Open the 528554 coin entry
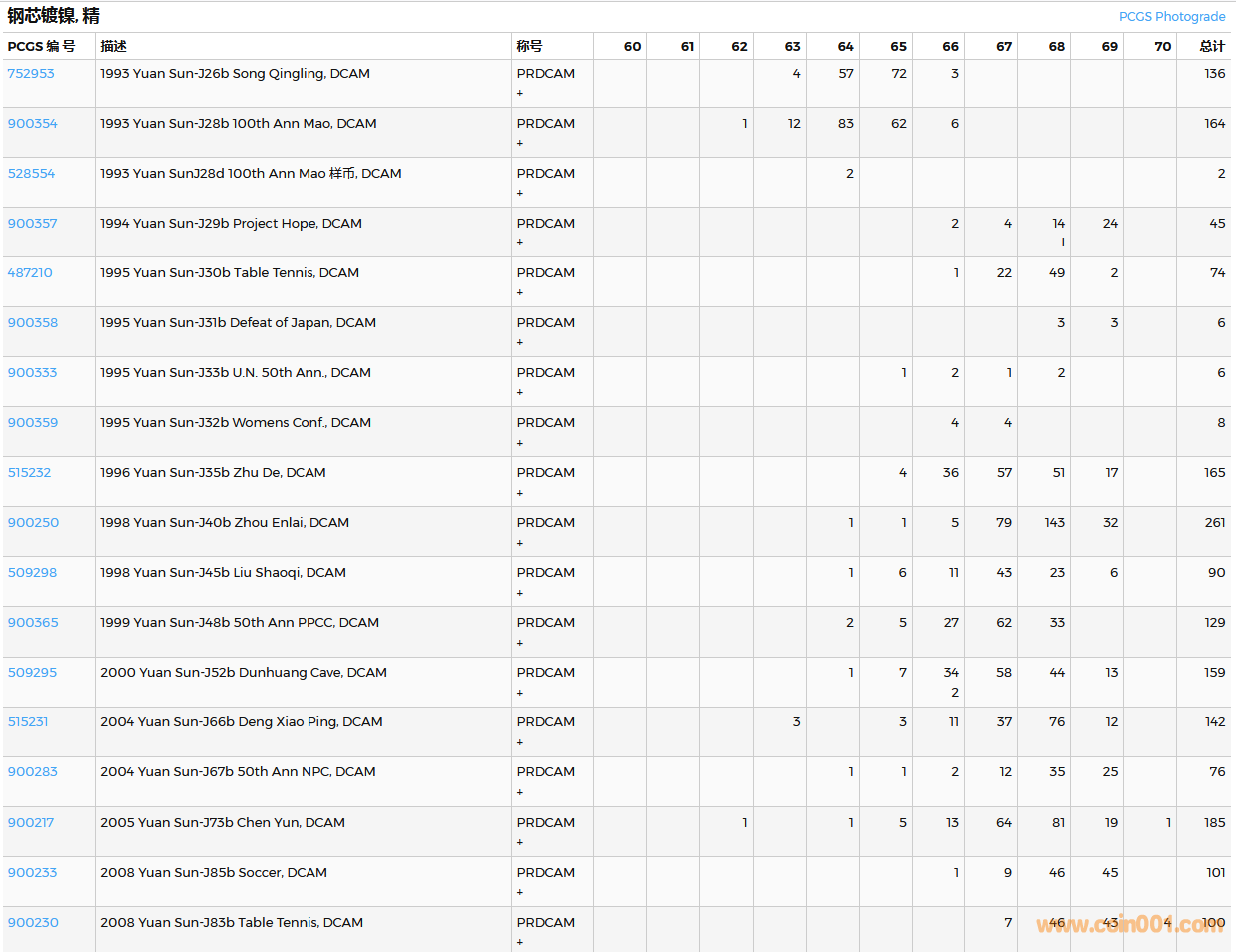This screenshot has width=1236, height=952. click(32, 174)
